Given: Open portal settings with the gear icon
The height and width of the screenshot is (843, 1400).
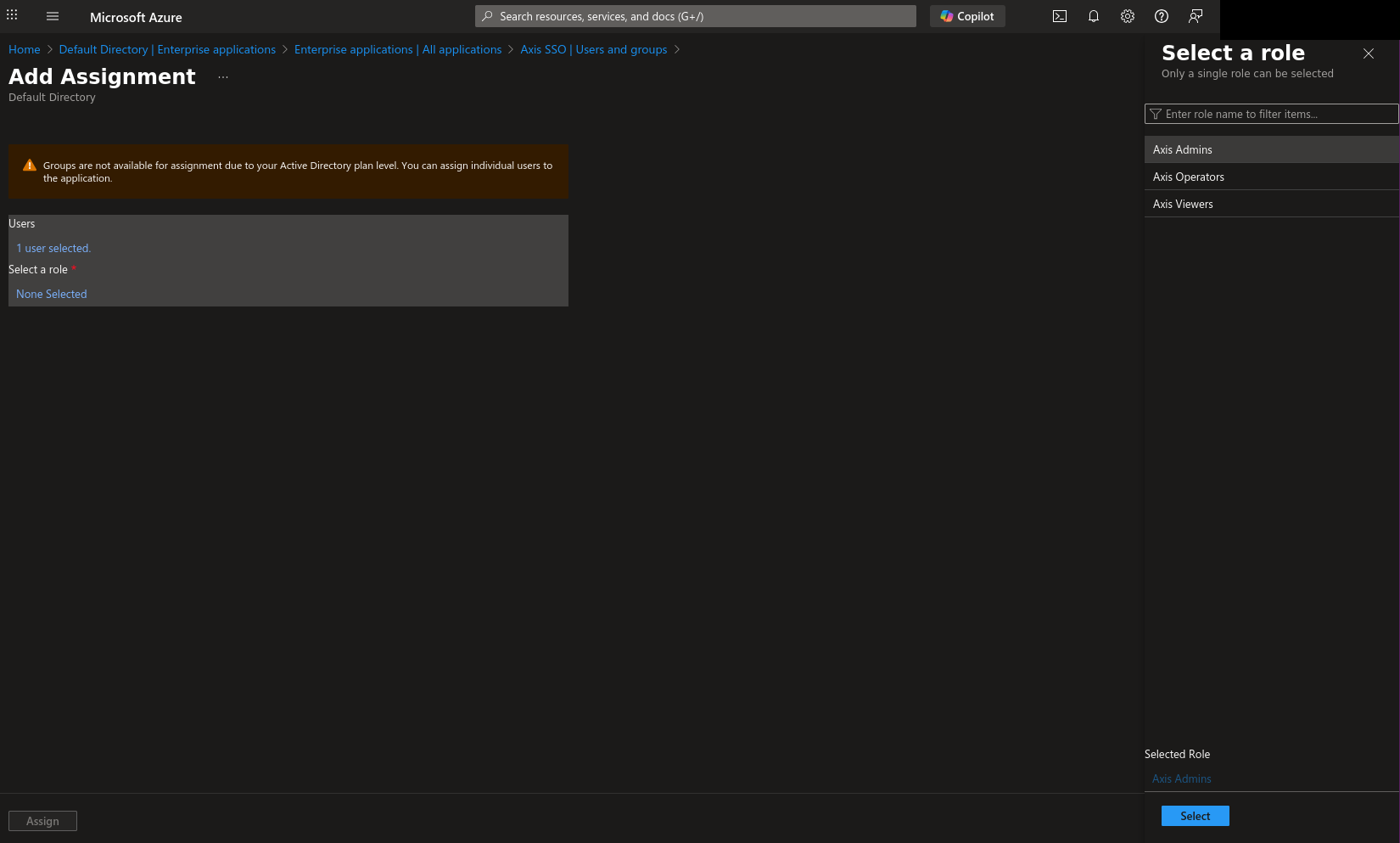Looking at the screenshot, I should coord(1127,16).
